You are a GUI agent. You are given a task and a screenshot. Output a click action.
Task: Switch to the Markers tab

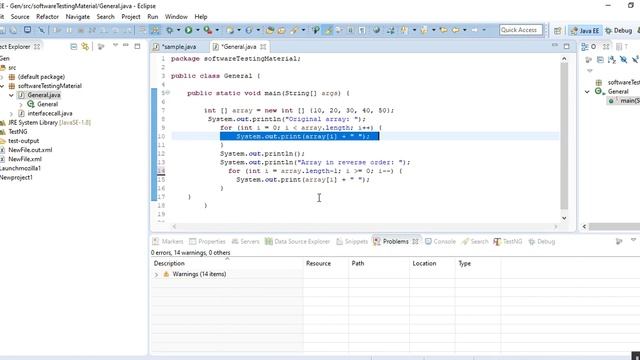[x=168, y=242]
